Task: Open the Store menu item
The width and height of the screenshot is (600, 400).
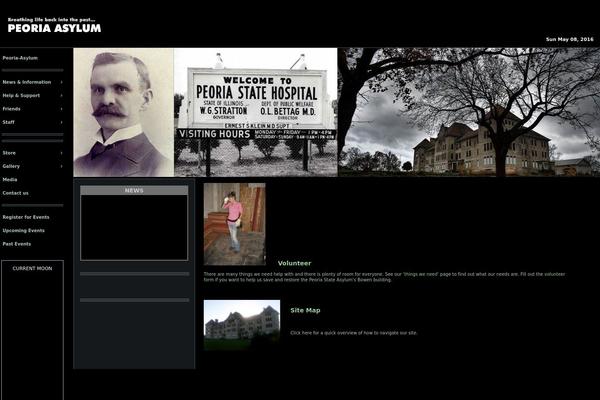Action: click(9, 153)
